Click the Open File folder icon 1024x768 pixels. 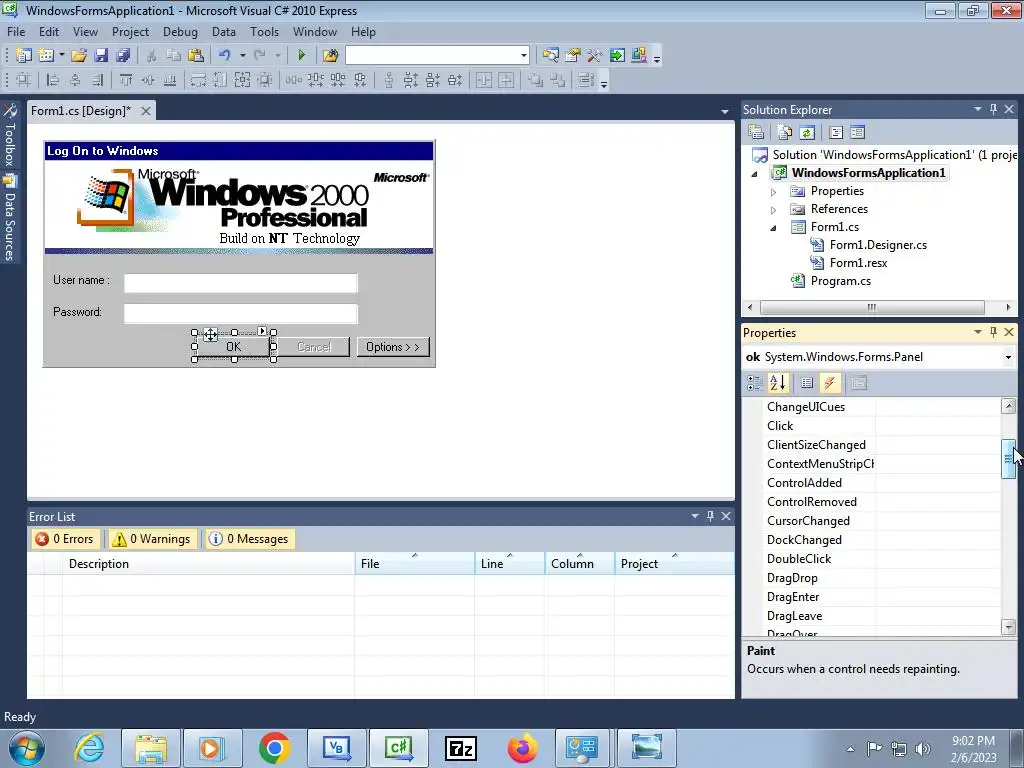coord(79,56)
